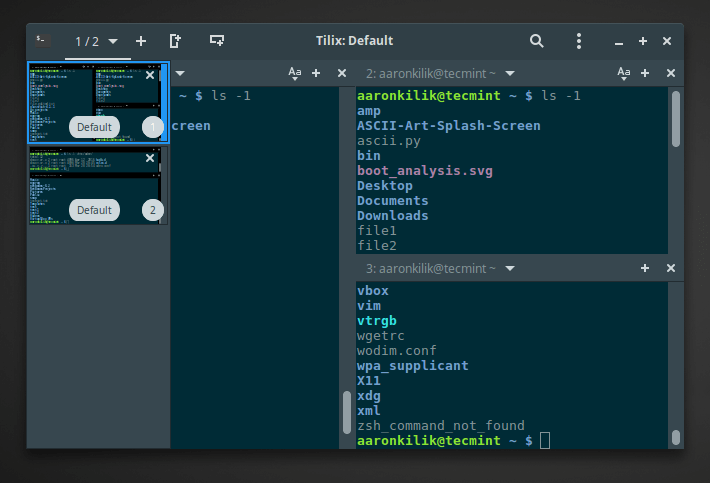
Task: Open the 1 / 2 session switcher dropdown
Action: click(96, 41)
